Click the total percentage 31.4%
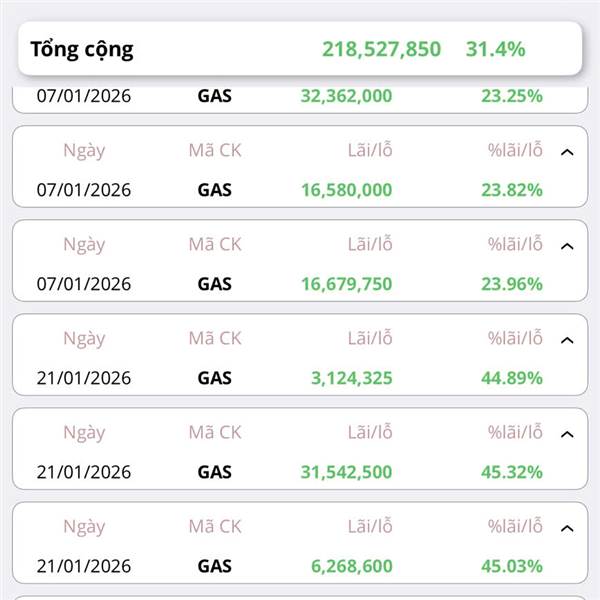This screenshot has height=600, width=600. pos(495,49)
